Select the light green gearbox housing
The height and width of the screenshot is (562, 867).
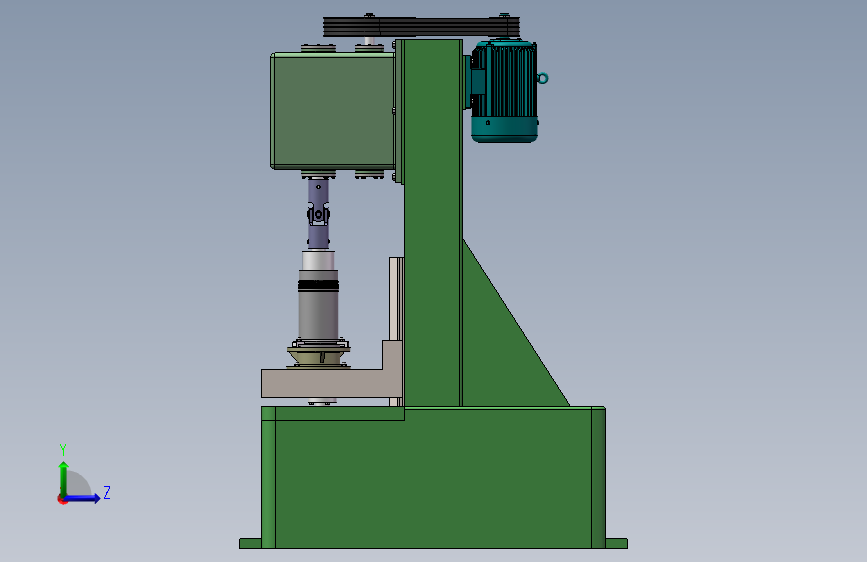[333, 111]
